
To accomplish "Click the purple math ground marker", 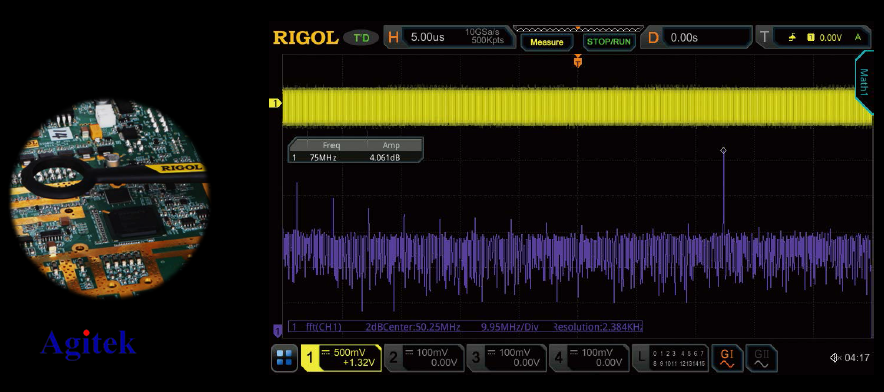I will (277, 330).
